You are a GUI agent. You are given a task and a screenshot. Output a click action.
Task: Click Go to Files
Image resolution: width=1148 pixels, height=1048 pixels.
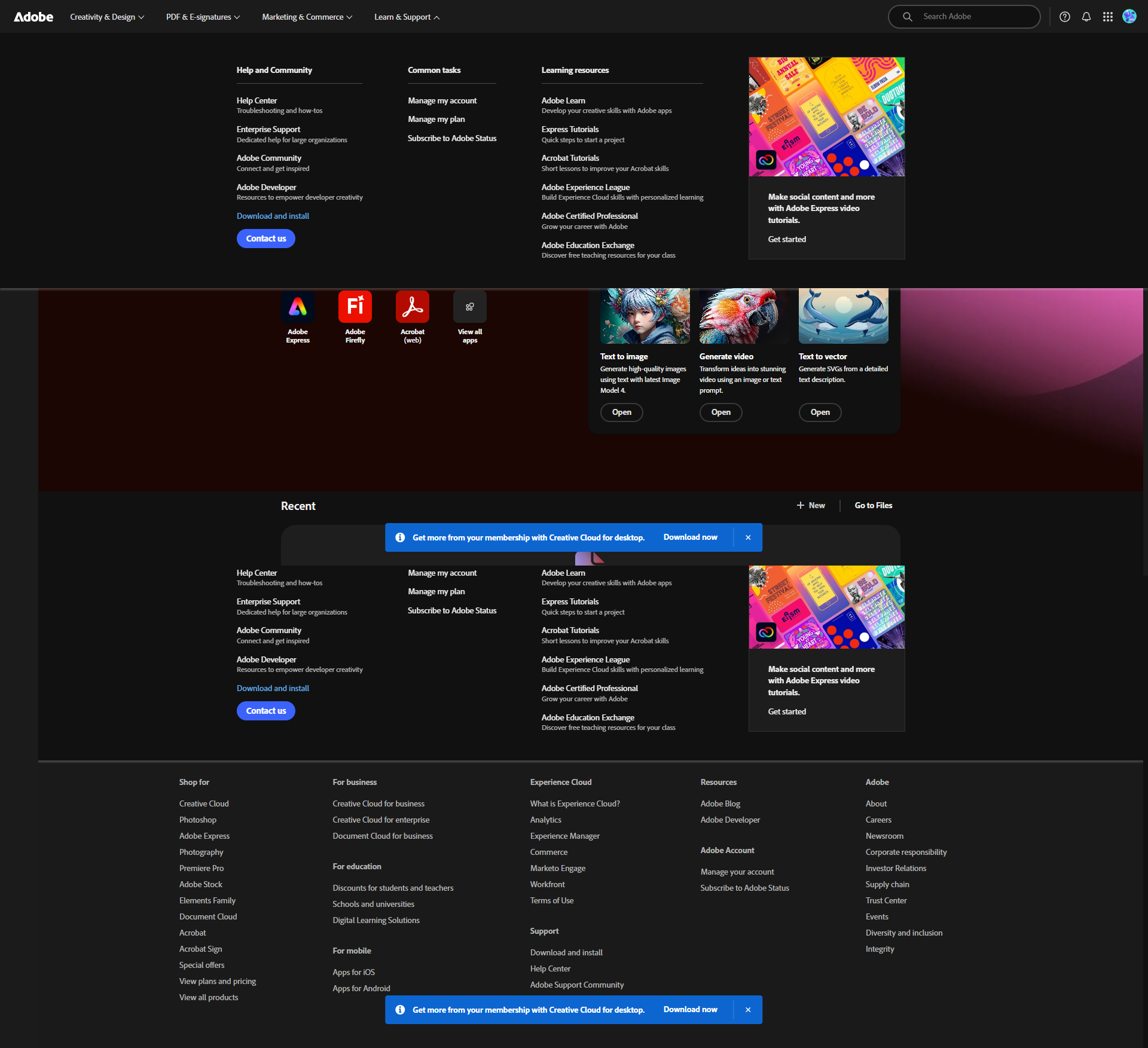(x=874, y=505)
